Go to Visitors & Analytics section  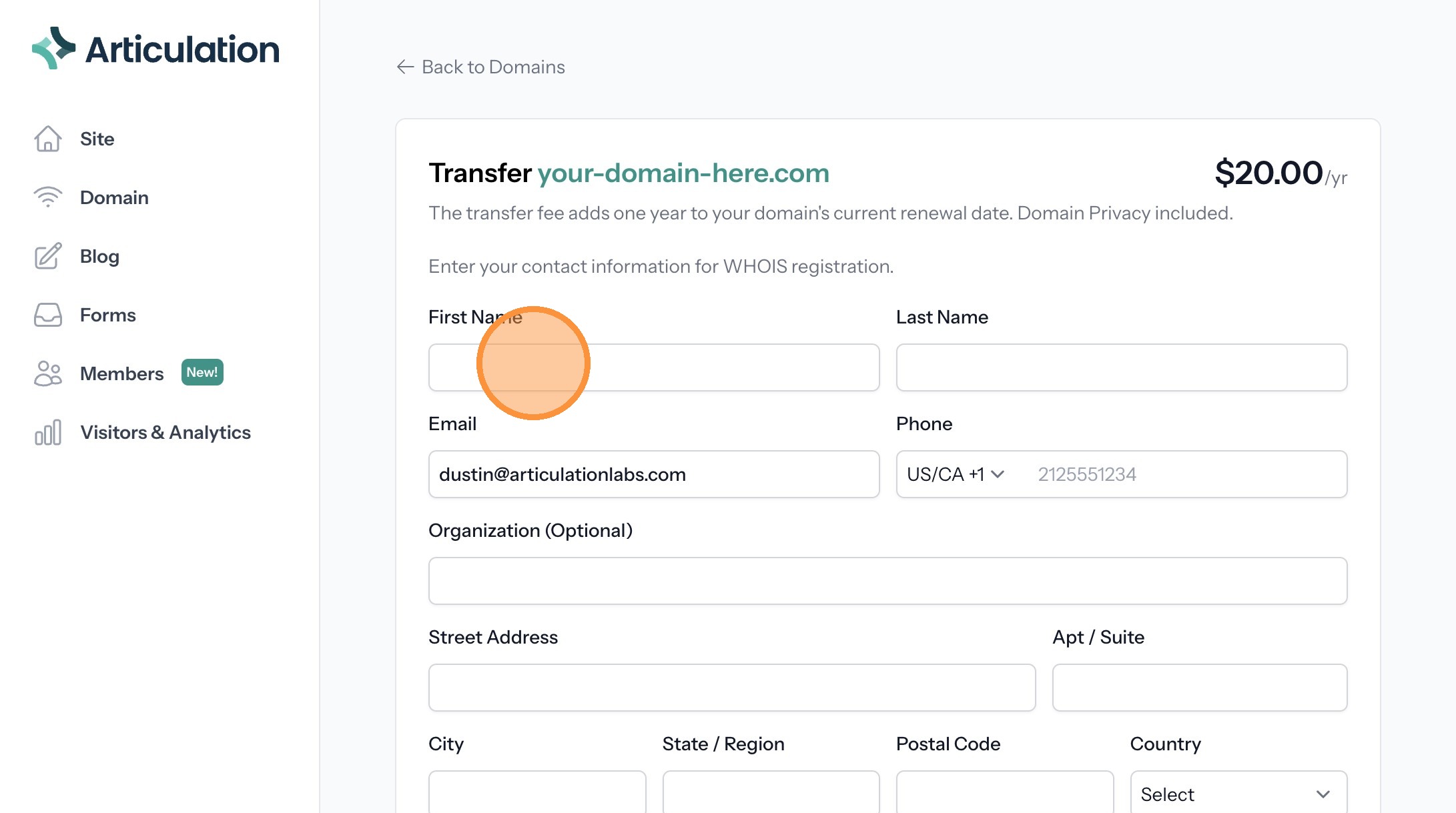click(165, 432)
